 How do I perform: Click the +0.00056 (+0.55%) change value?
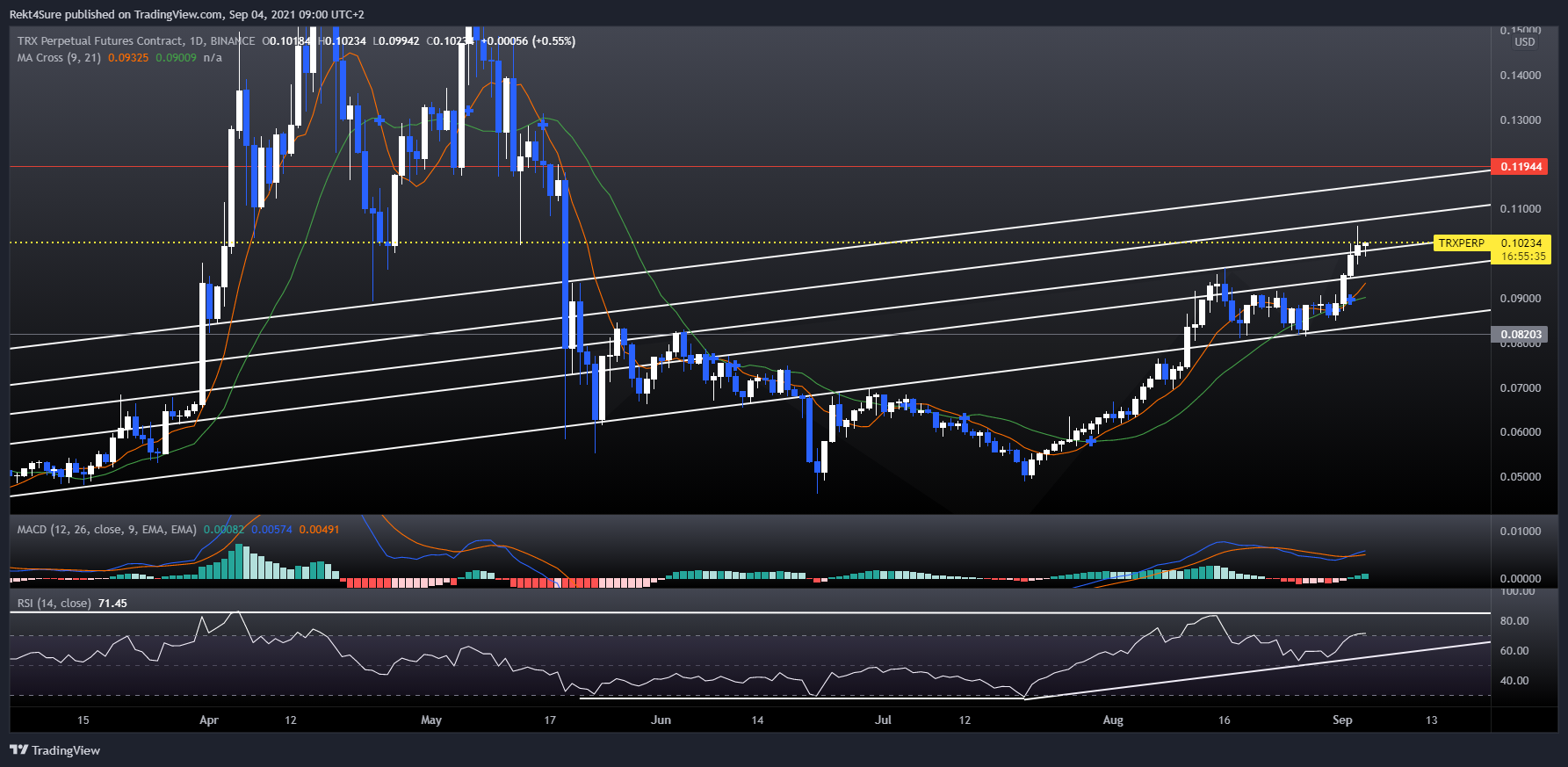click(x=529, y=41)
